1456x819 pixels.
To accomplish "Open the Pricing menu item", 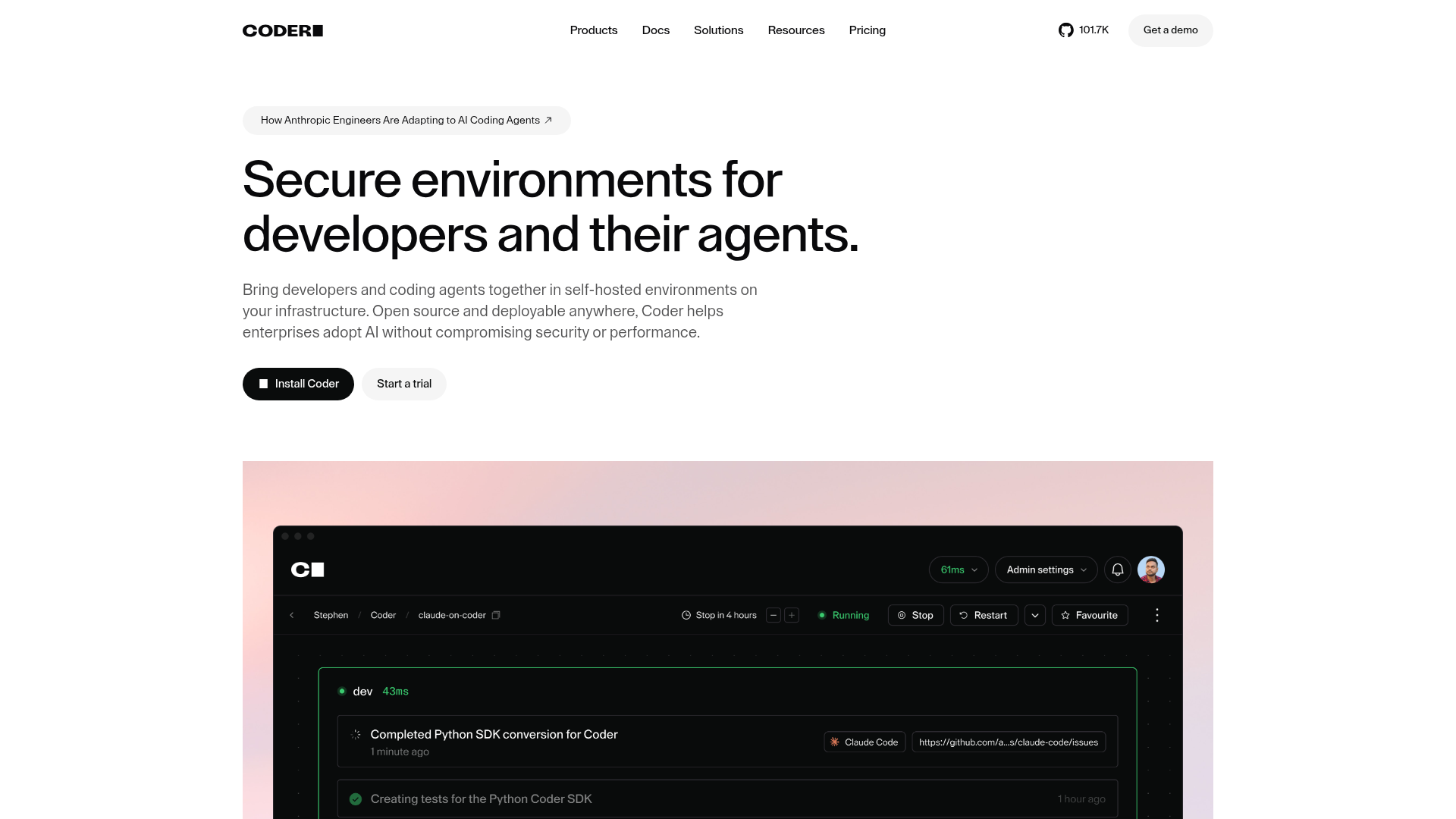I will pos(867,30).
